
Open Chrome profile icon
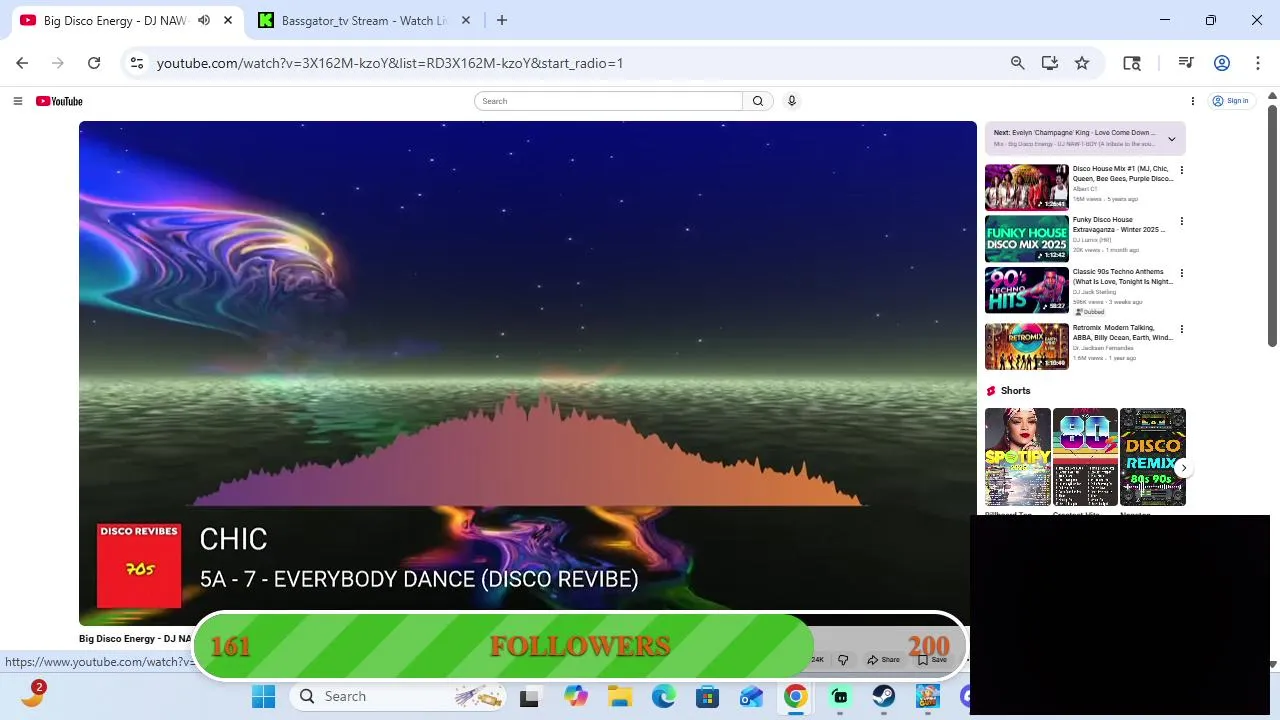coord(1221,63)
